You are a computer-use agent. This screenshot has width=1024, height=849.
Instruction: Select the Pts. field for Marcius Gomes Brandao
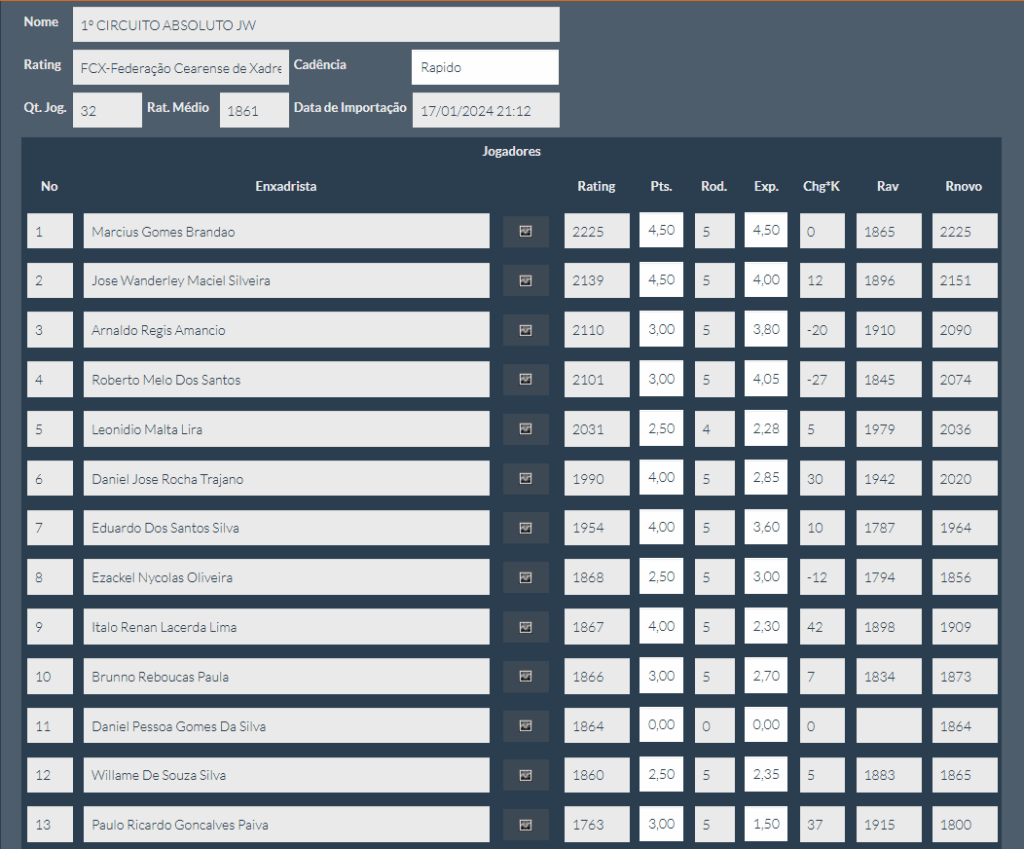(x=661, y=230)
